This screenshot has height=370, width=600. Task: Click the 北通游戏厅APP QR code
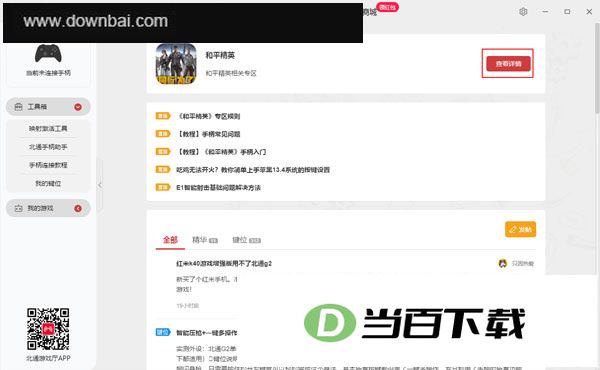48,329
